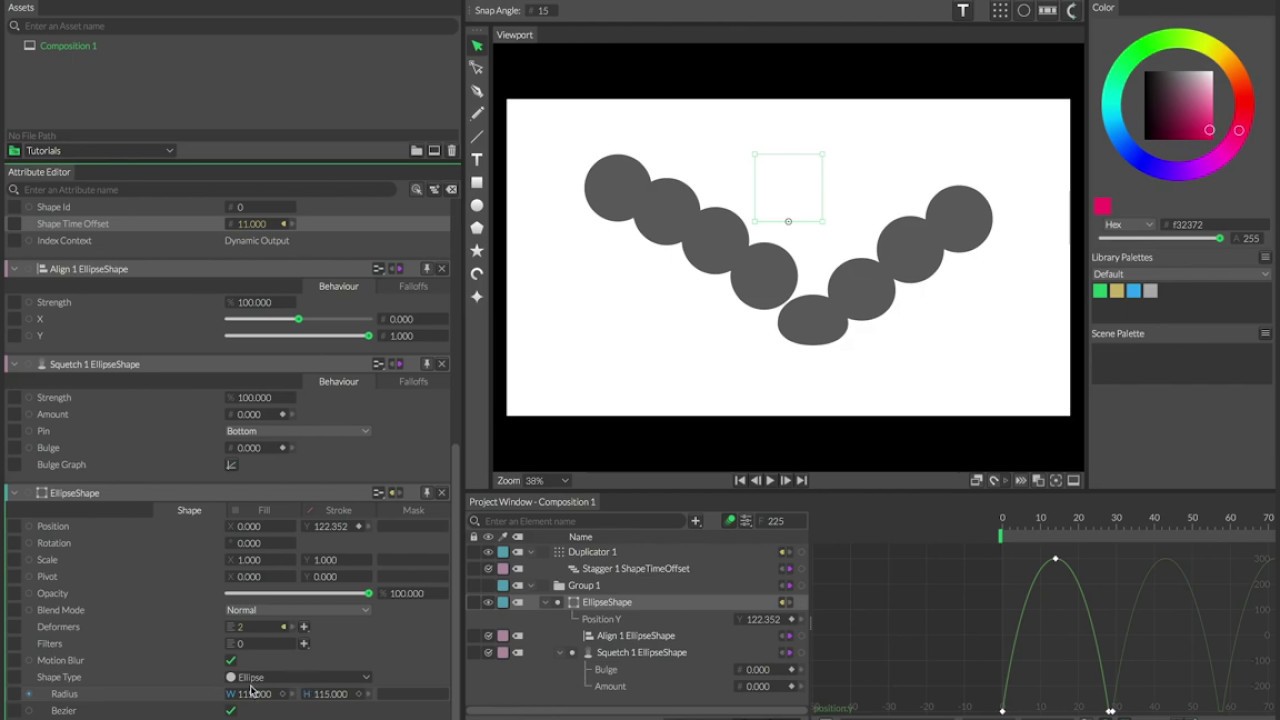Open the viewport Zoom 38% dropdown
This screenshot has width=1280, height=720.
coord(546,481)
